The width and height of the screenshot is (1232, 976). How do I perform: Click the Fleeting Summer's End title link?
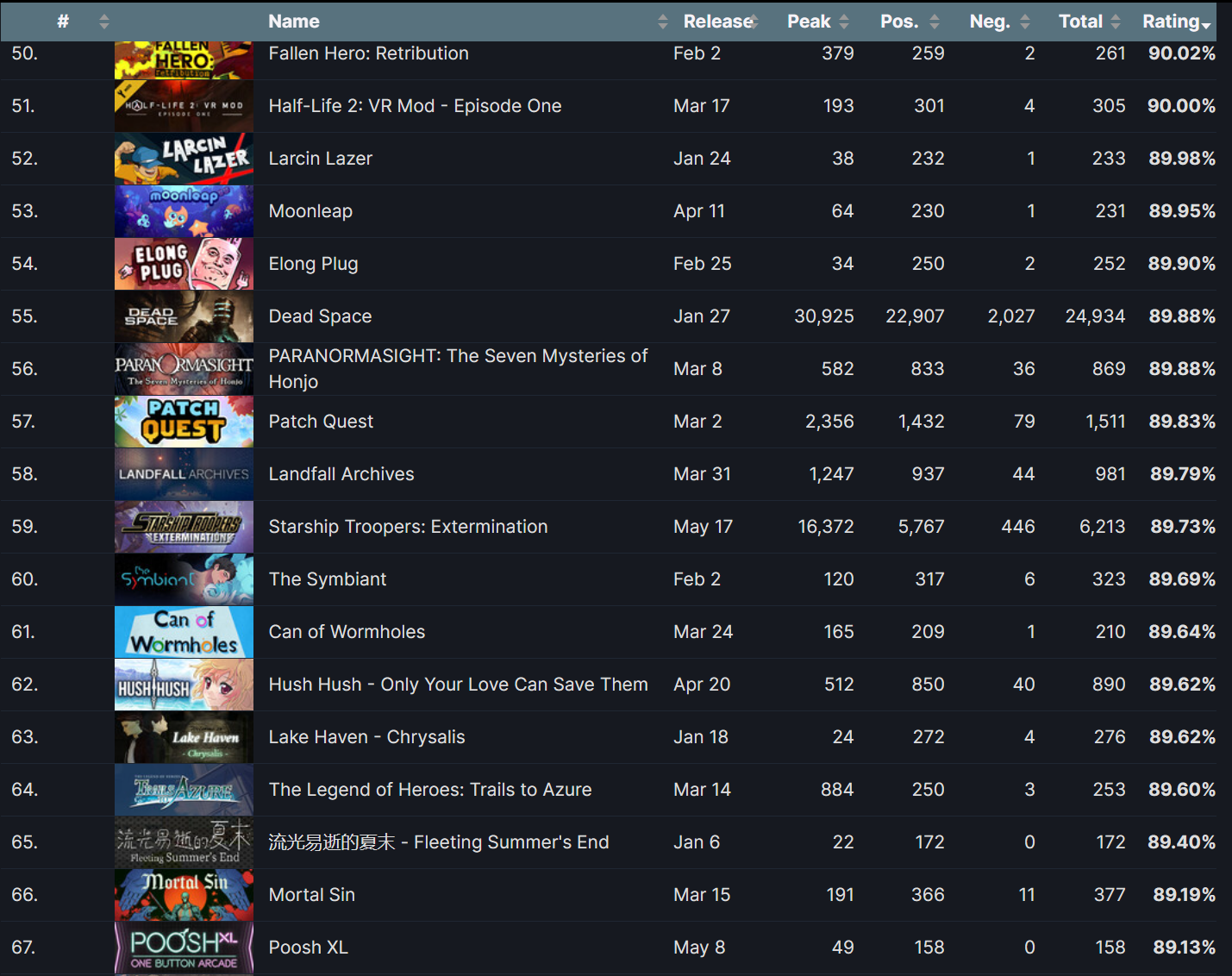tap(439, 842)
